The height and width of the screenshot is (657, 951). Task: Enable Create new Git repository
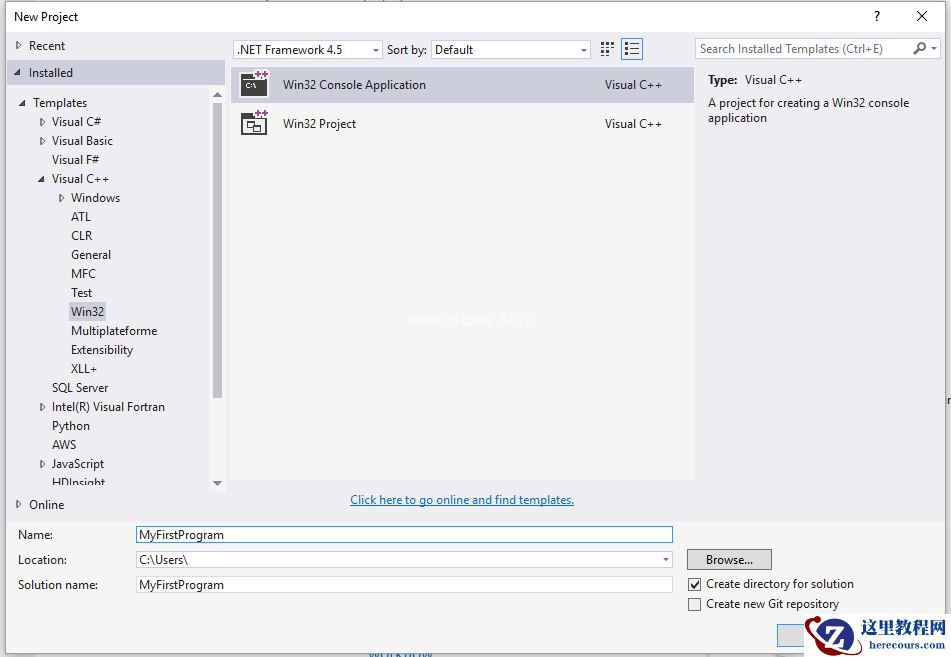pos(694,604)
